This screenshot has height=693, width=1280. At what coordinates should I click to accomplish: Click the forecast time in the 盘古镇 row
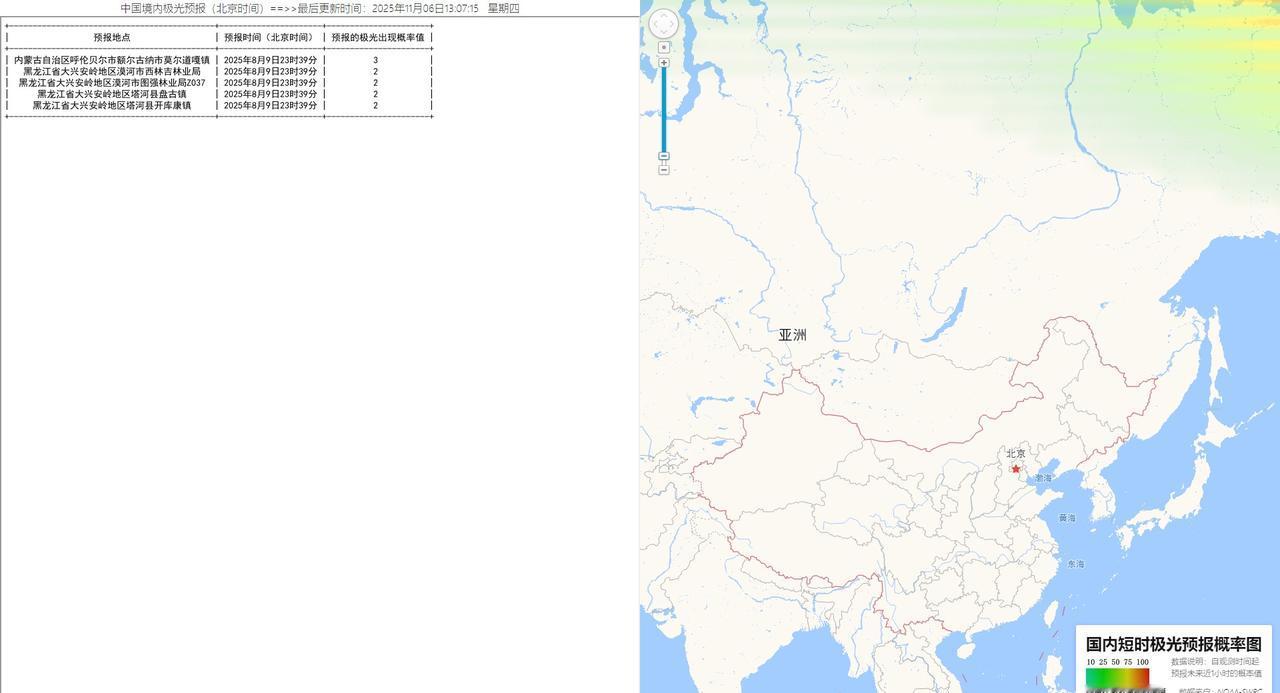click(x=270, y=94)
